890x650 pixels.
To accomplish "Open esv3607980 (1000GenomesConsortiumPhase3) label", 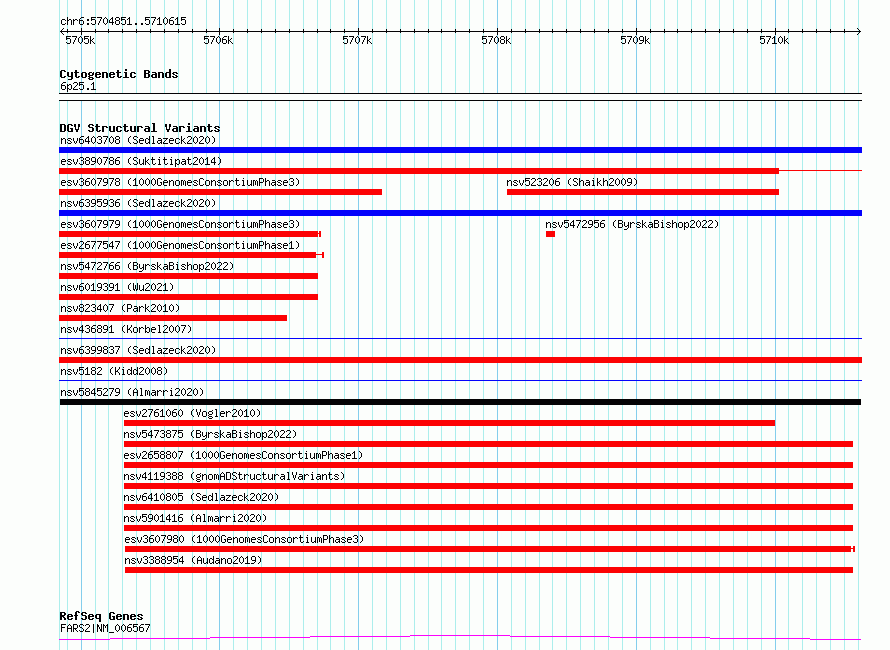I will pos(244,539).
